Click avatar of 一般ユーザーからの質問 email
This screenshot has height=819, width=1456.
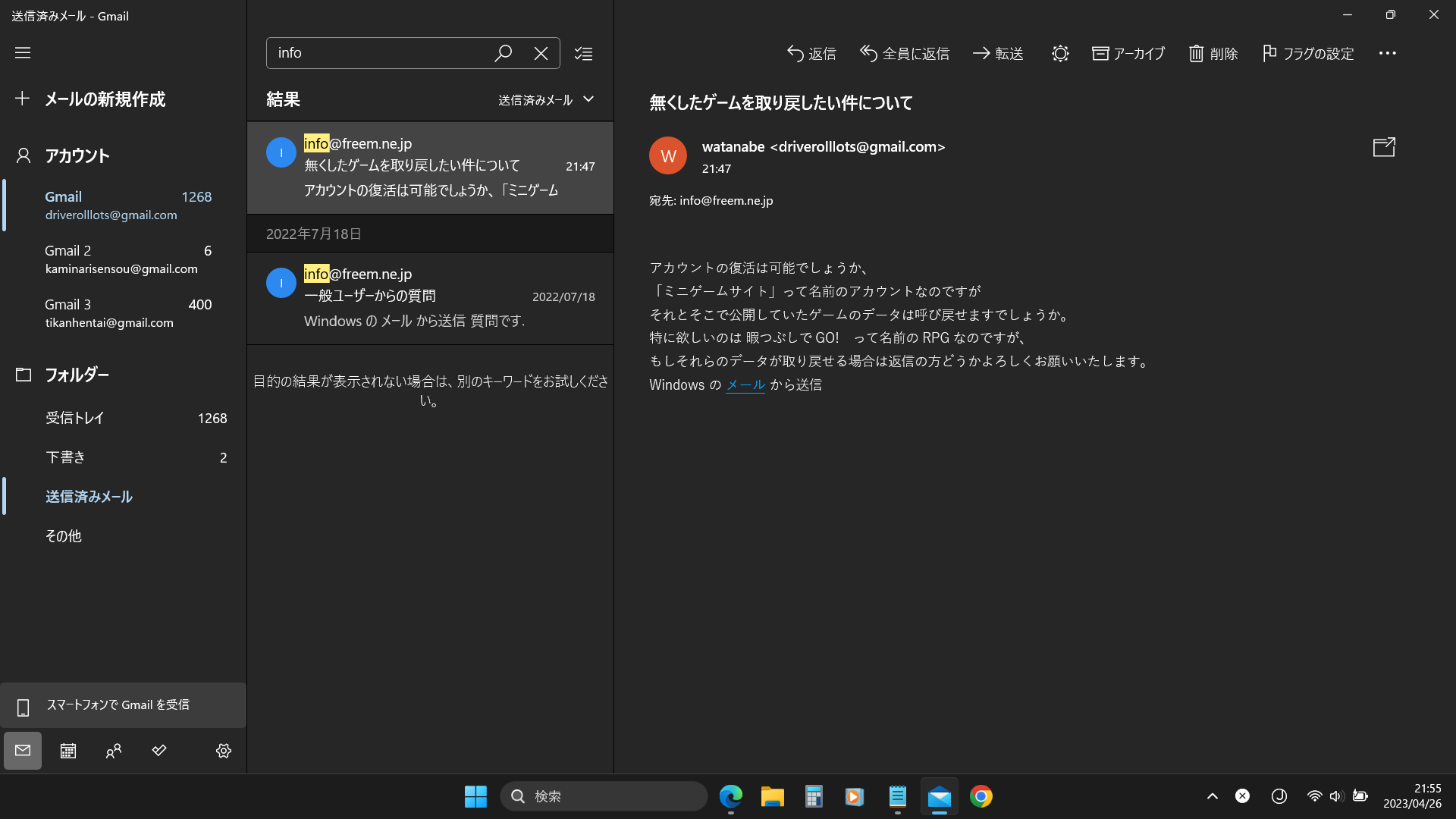tap(281, 283)
